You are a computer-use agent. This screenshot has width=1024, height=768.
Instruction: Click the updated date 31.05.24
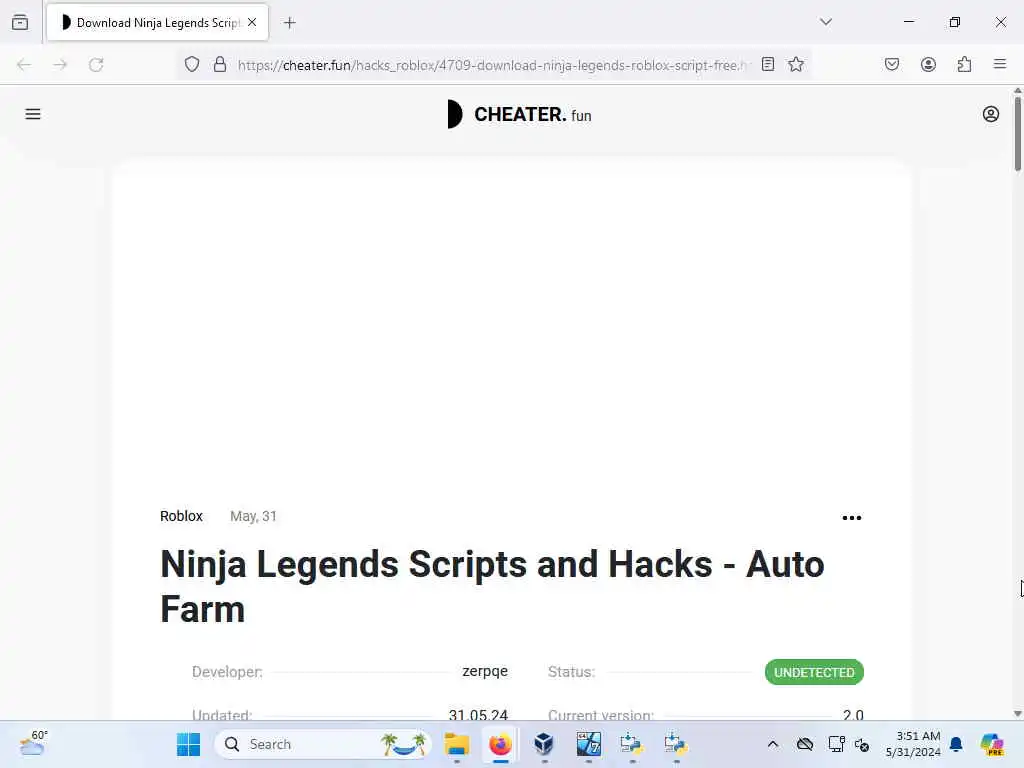478,714
